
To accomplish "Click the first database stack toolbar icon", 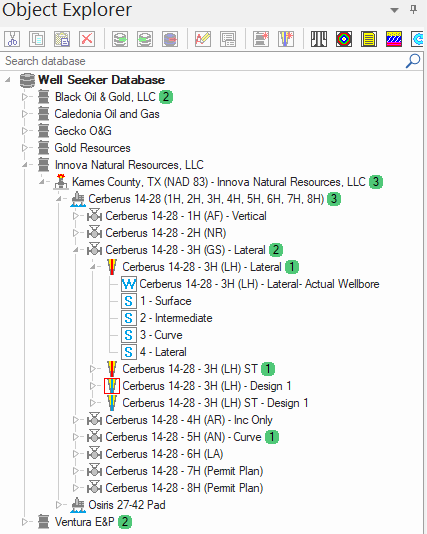I will pyautogui.click(x=120, y=39).
